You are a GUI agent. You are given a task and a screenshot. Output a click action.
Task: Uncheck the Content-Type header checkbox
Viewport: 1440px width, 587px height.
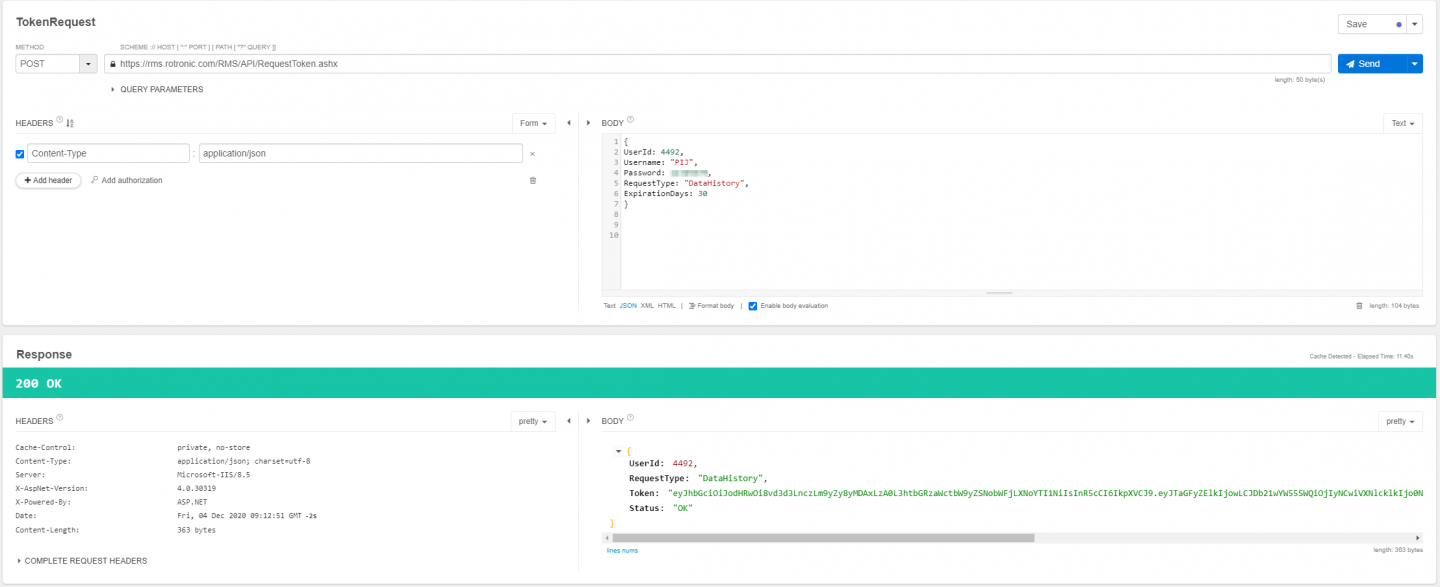(20, 154)
